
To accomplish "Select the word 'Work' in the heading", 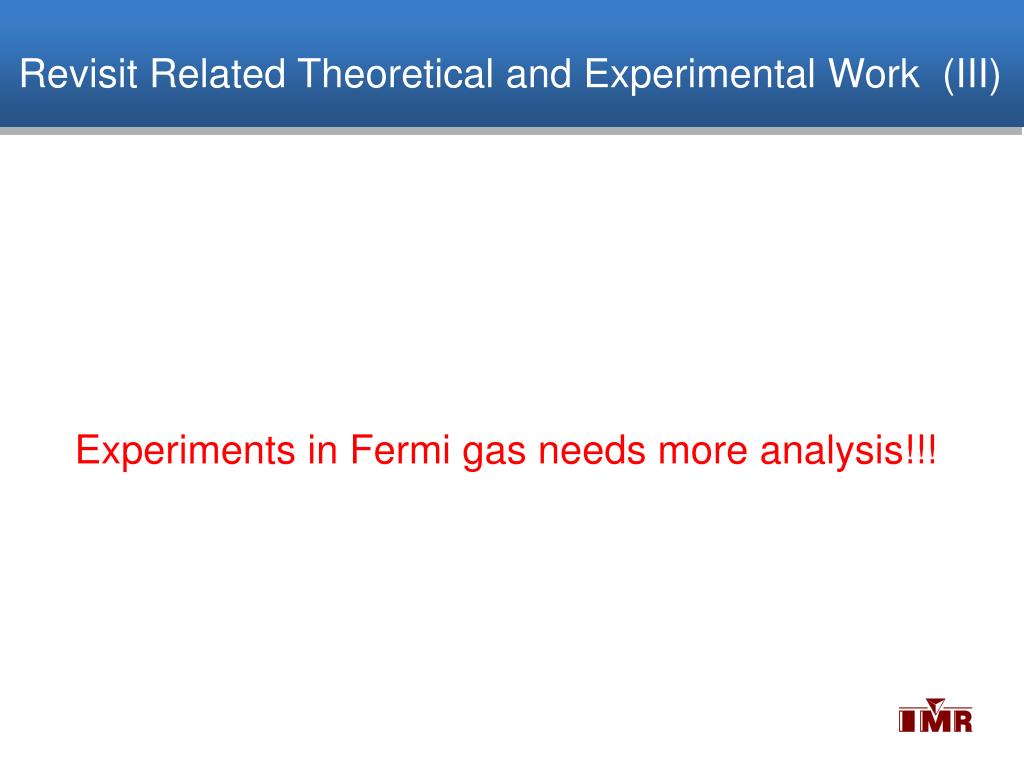I will coord(873,73).
